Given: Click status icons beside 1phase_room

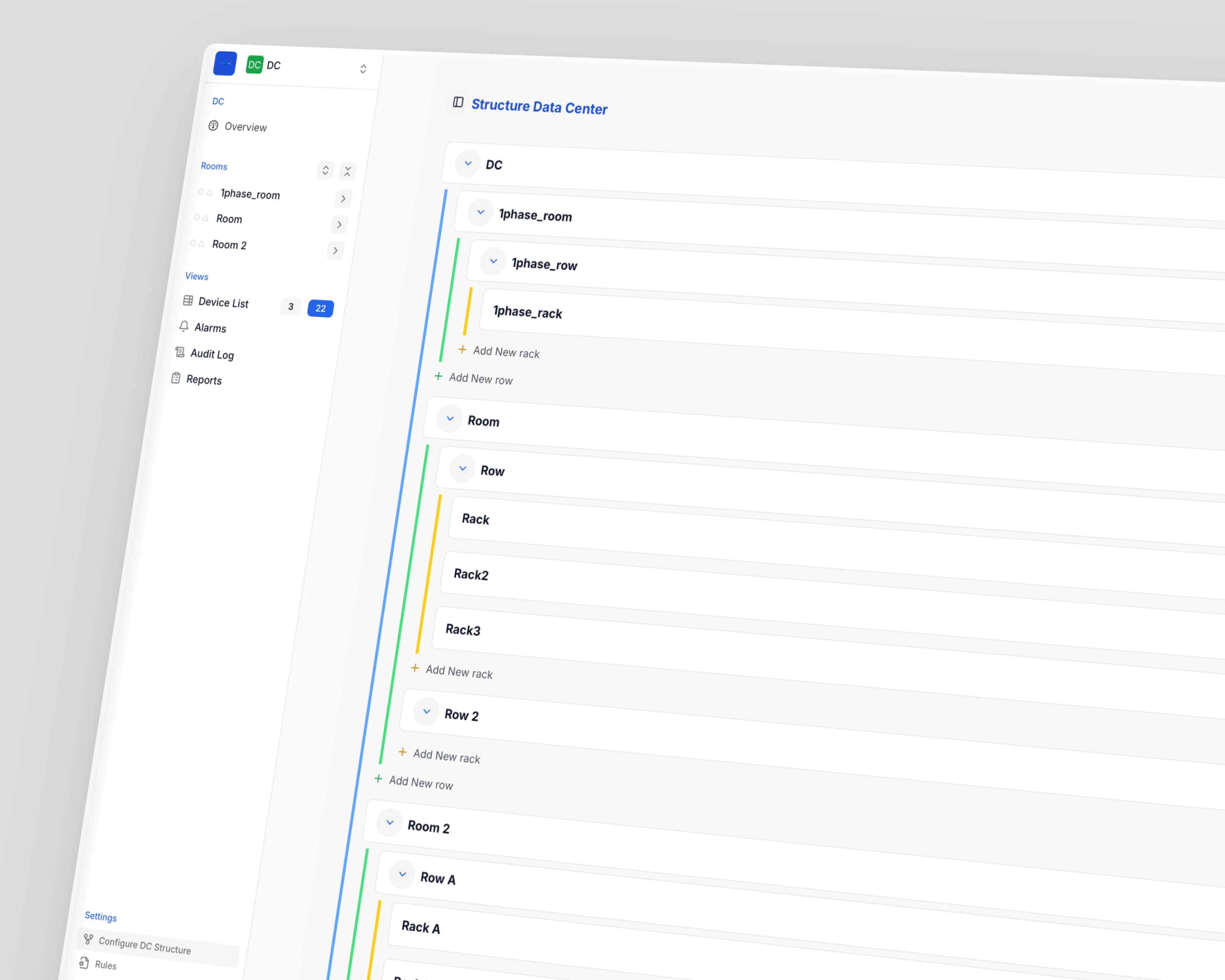Looking at the screenshot, I should pos(205,192).
